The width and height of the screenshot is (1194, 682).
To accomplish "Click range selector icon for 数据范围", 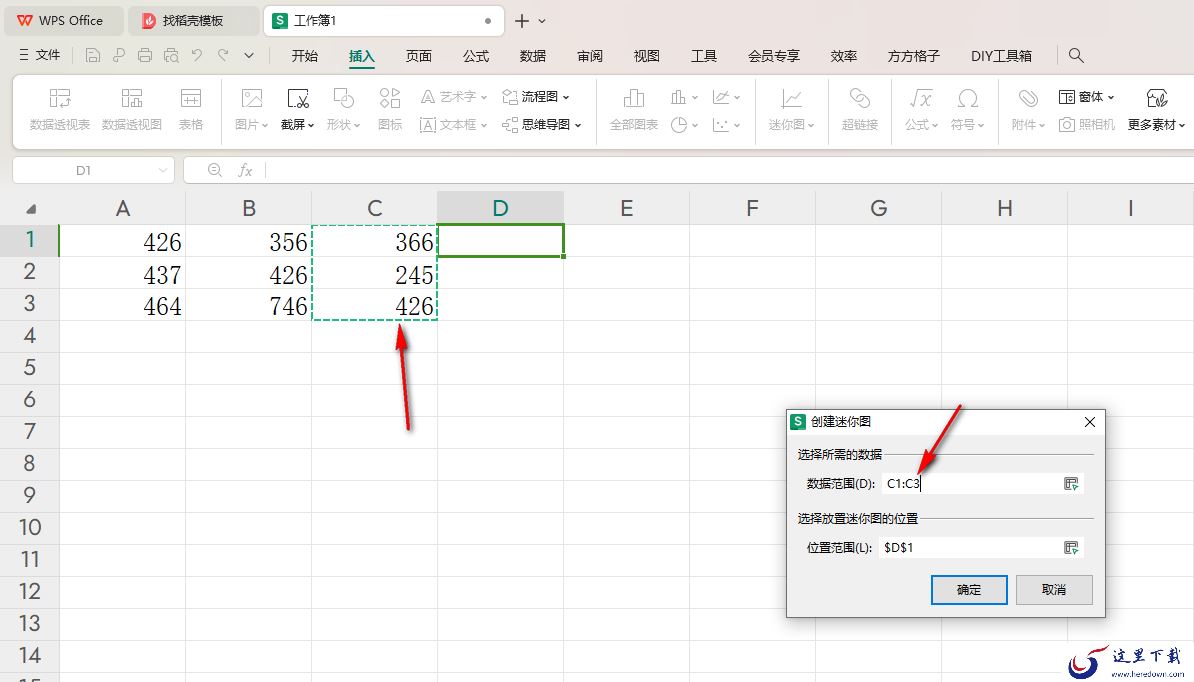I will point(1071,483).
